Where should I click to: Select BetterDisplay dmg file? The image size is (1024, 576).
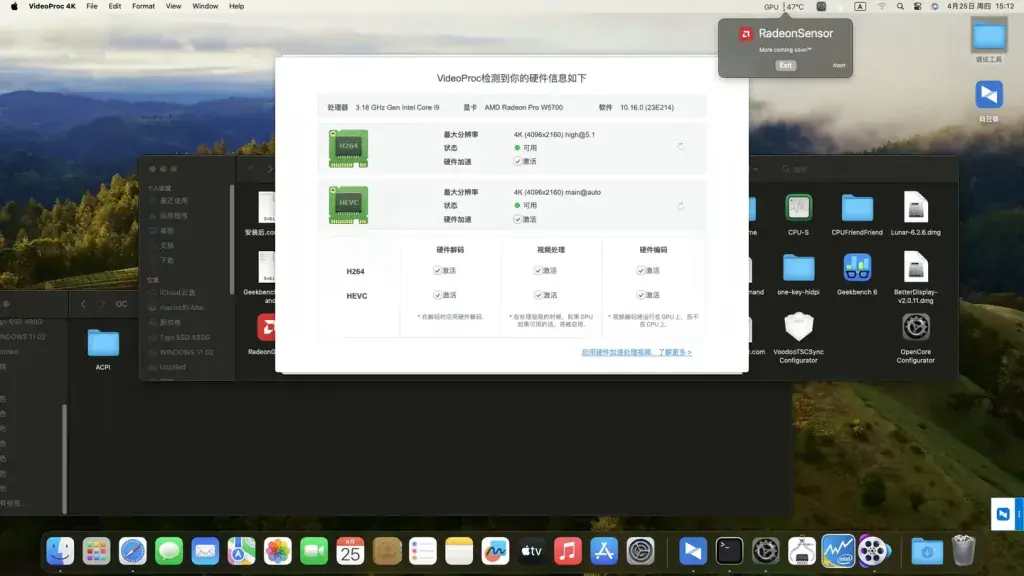point(916,278)
